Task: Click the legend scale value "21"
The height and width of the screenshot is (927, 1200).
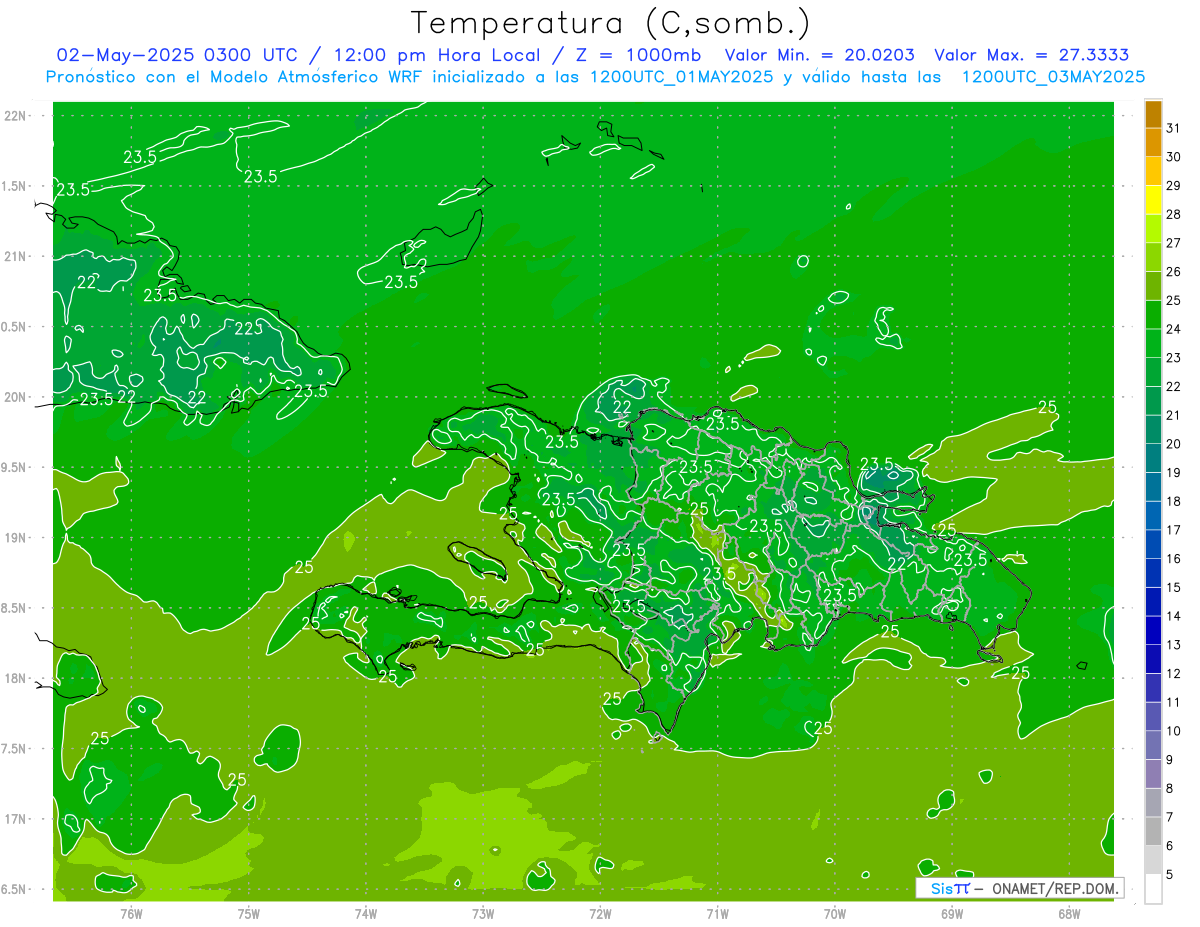Action: coord(1174,415)
